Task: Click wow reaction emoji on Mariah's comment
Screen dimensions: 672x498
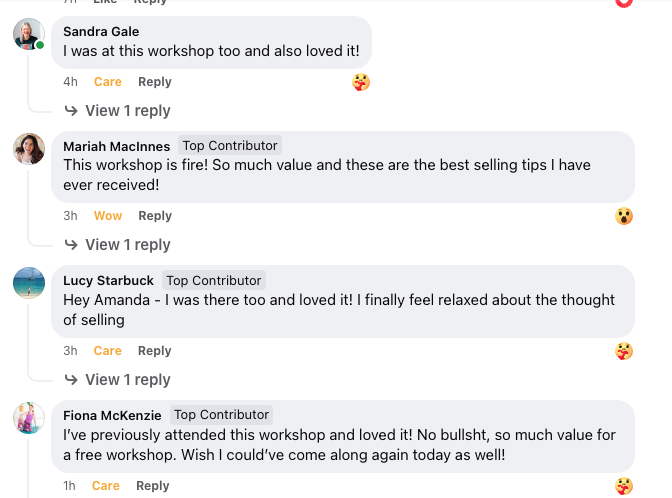Action: tap(624, 216)
